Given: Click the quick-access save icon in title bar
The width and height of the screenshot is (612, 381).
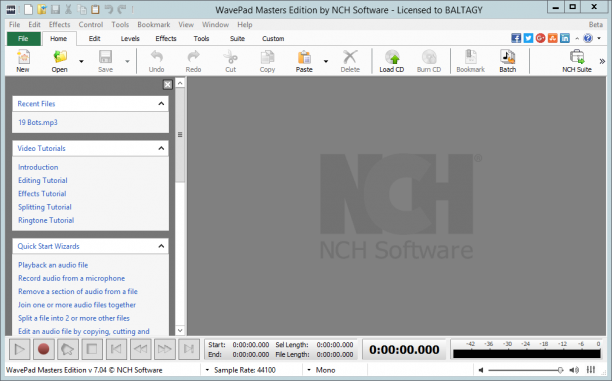Looking at the screenshot, I should pos(55,9).
